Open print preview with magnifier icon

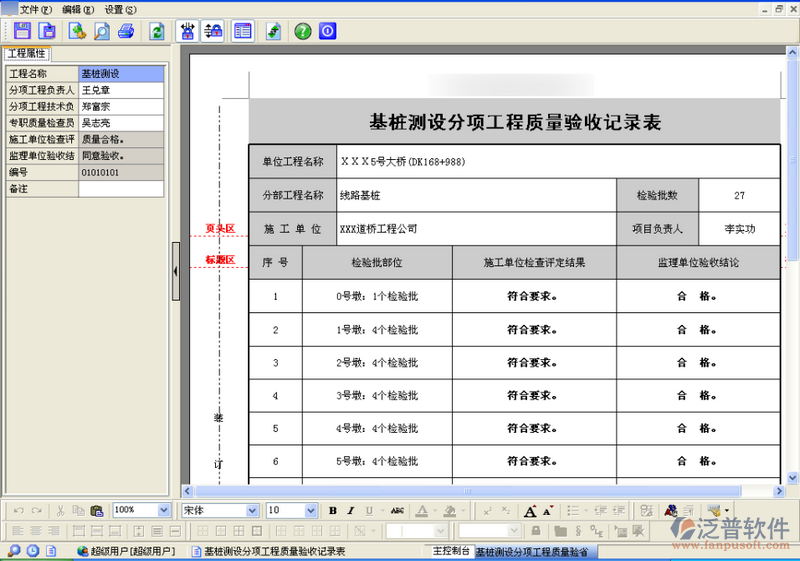(x=102, y=31)
